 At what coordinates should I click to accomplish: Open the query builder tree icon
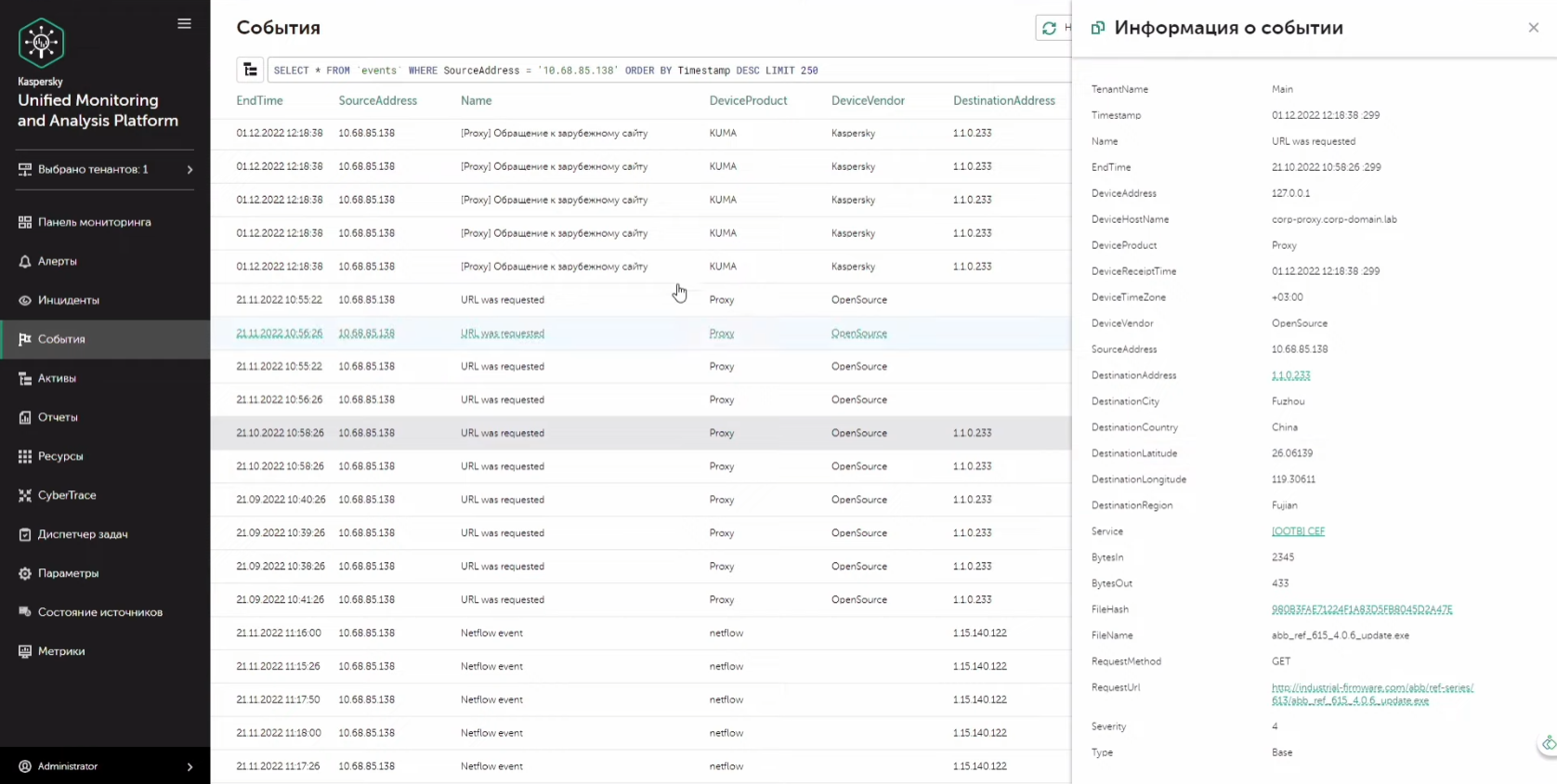click(x=250, y=70)
